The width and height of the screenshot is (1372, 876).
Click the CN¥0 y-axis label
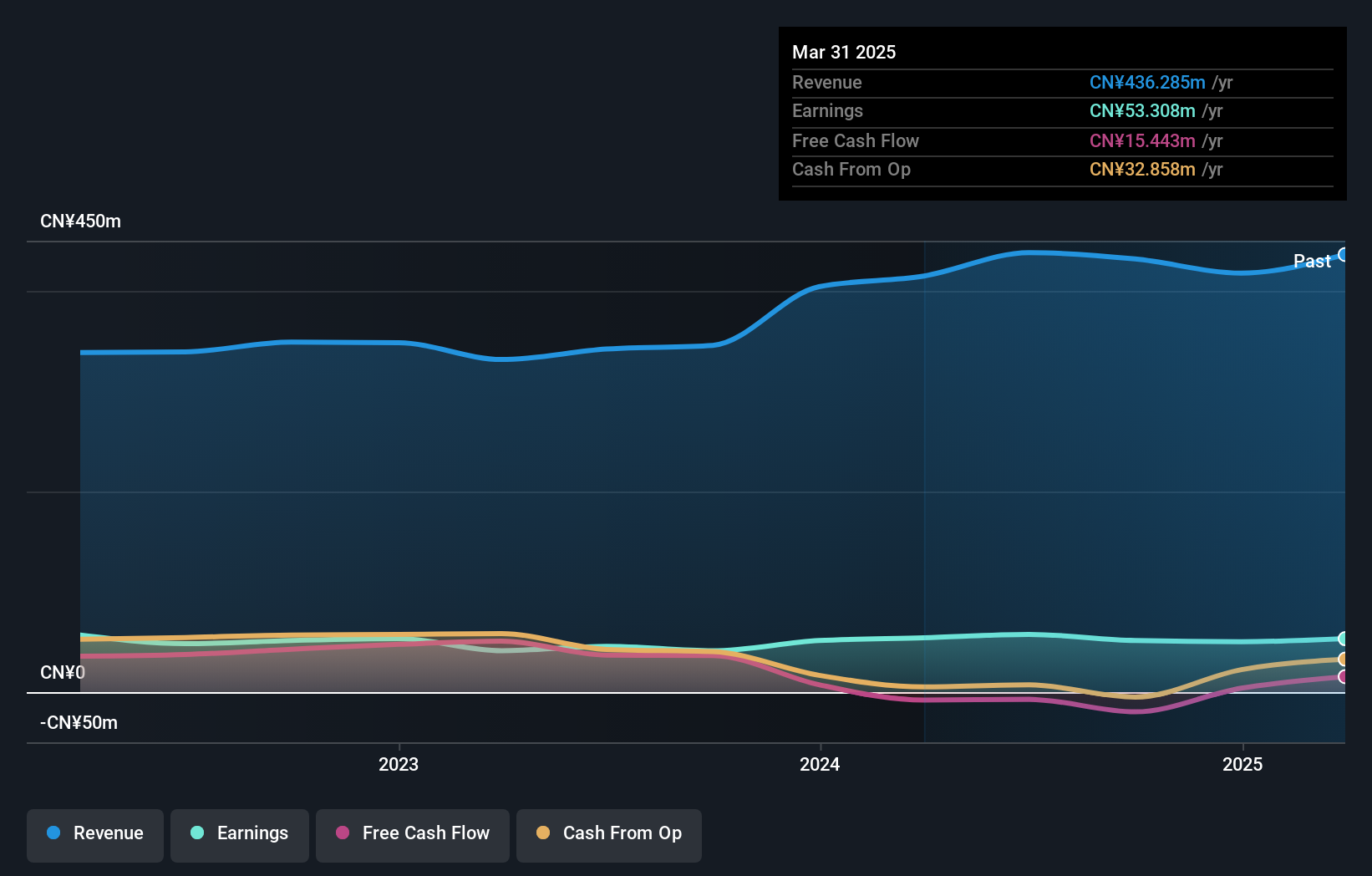pyautogui.click(x=63, y=673)
